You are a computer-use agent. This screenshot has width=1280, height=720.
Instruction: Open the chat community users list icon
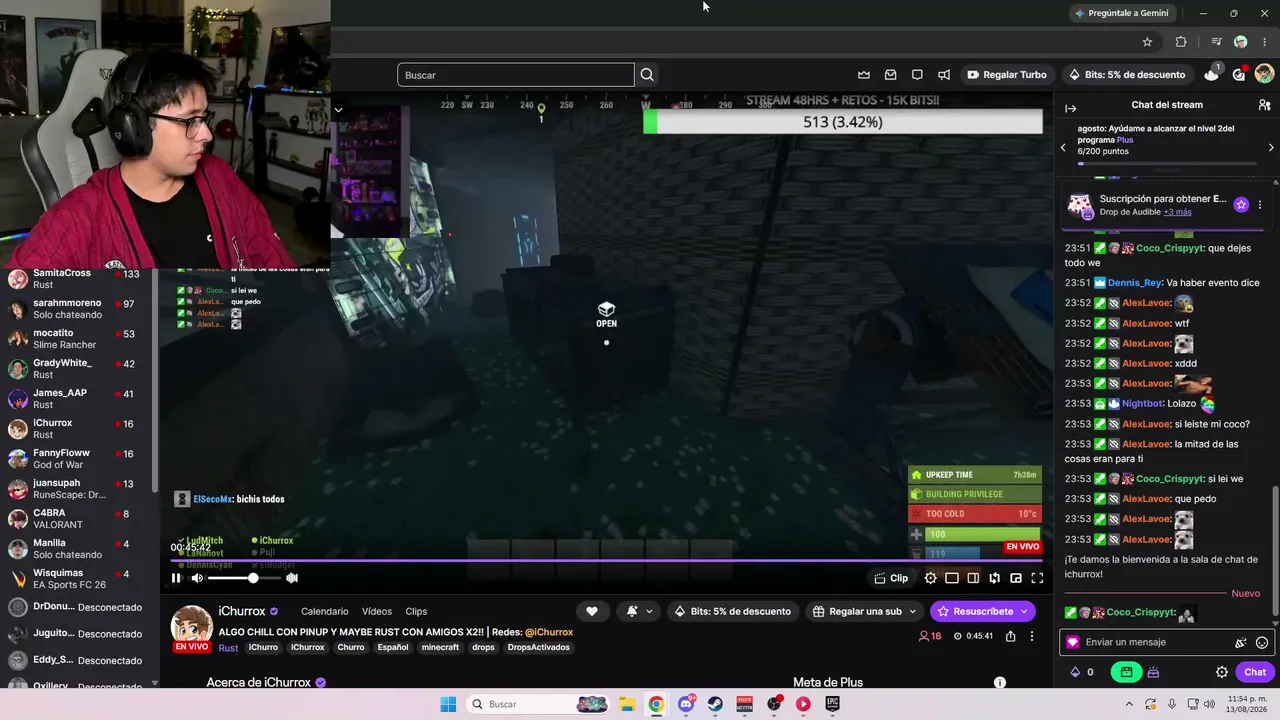coord(1264,105)
